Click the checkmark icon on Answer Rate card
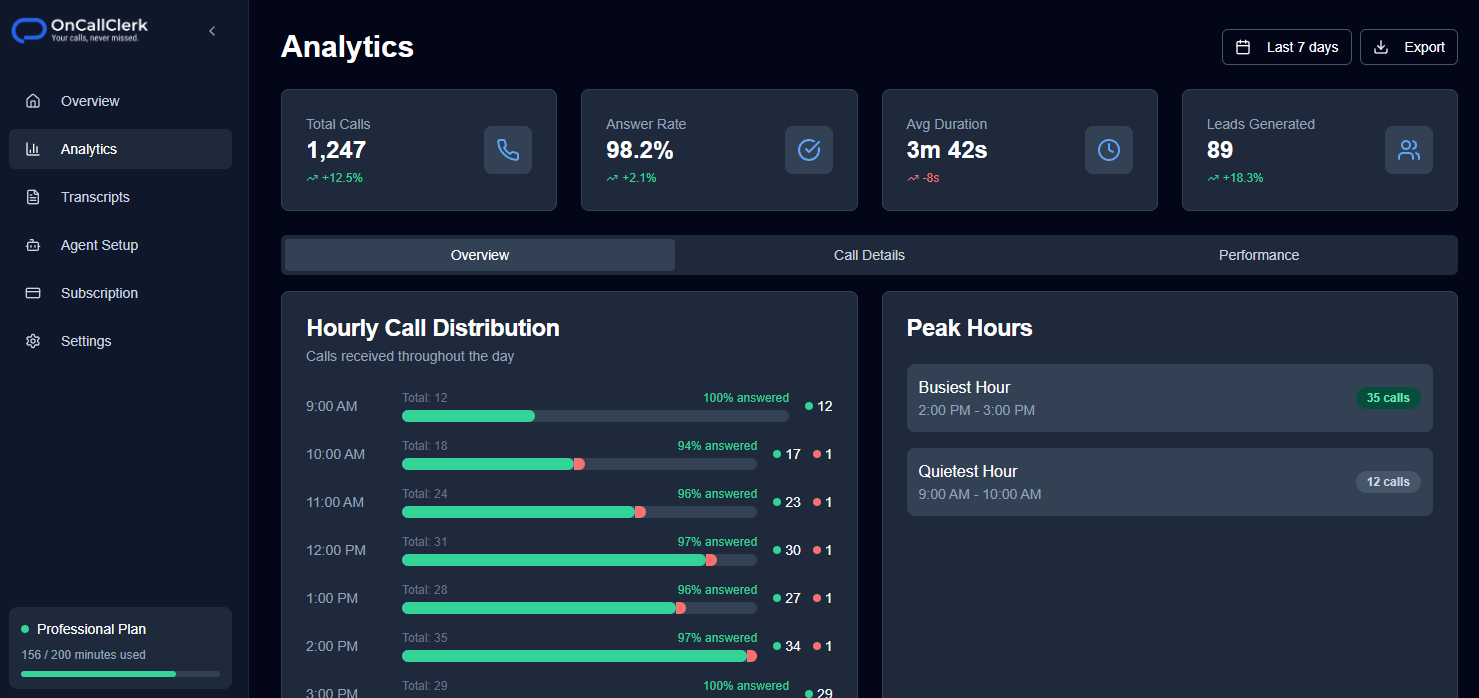1479x698 pixels. (808, 150)
